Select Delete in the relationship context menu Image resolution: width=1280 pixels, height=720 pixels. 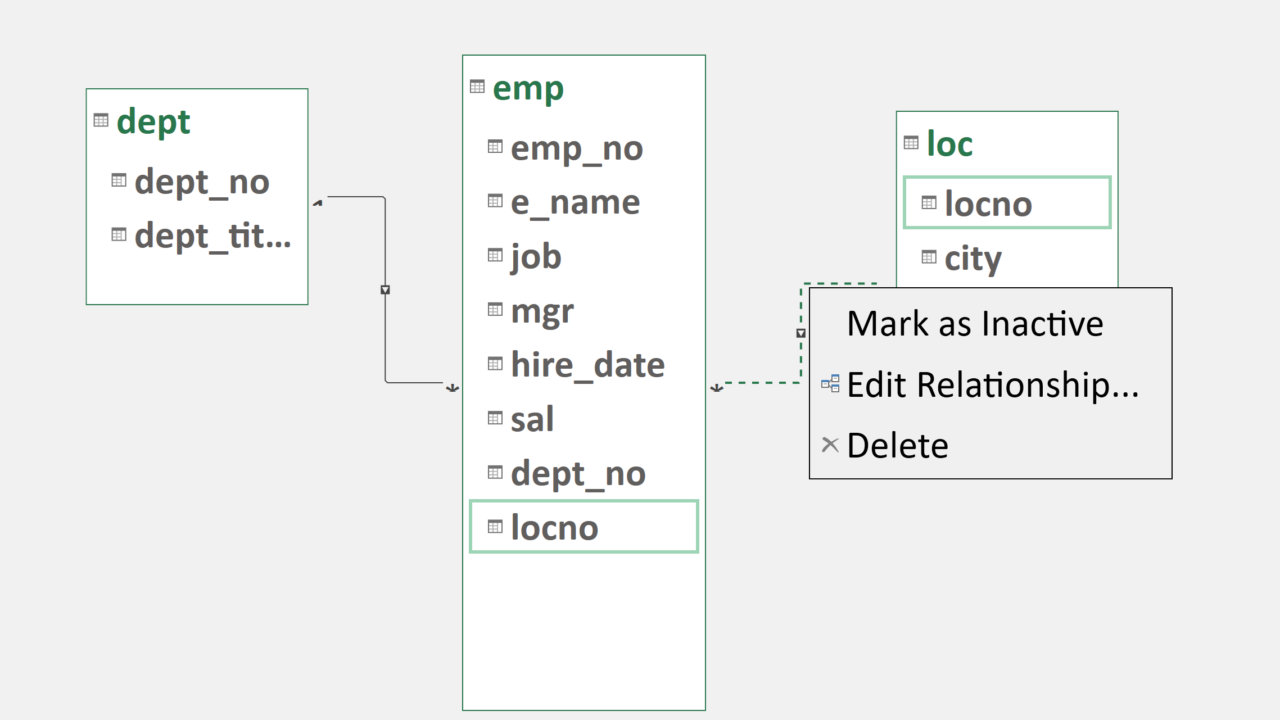click(x=897, y=445)
